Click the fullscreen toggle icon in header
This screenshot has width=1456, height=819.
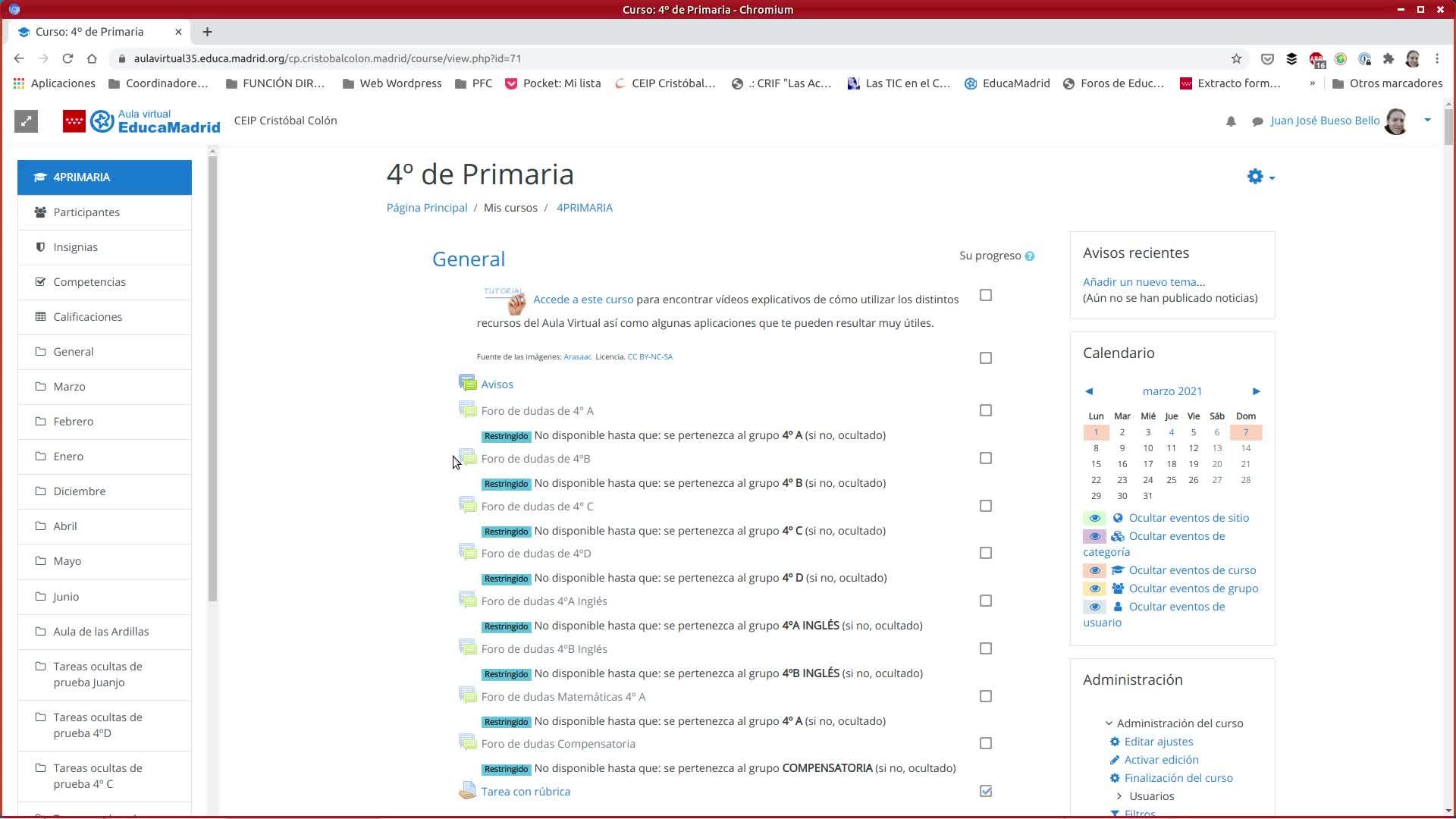pos(26,121)
